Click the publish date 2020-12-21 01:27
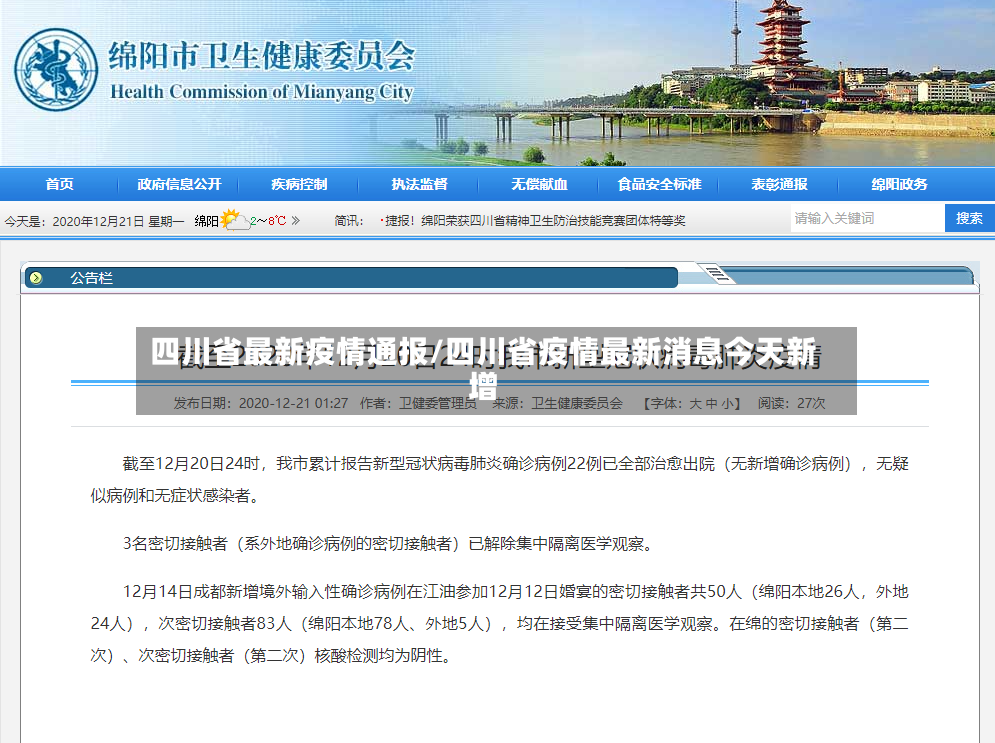This screenshot has height=743, width=995. click(x=293, y=404)
